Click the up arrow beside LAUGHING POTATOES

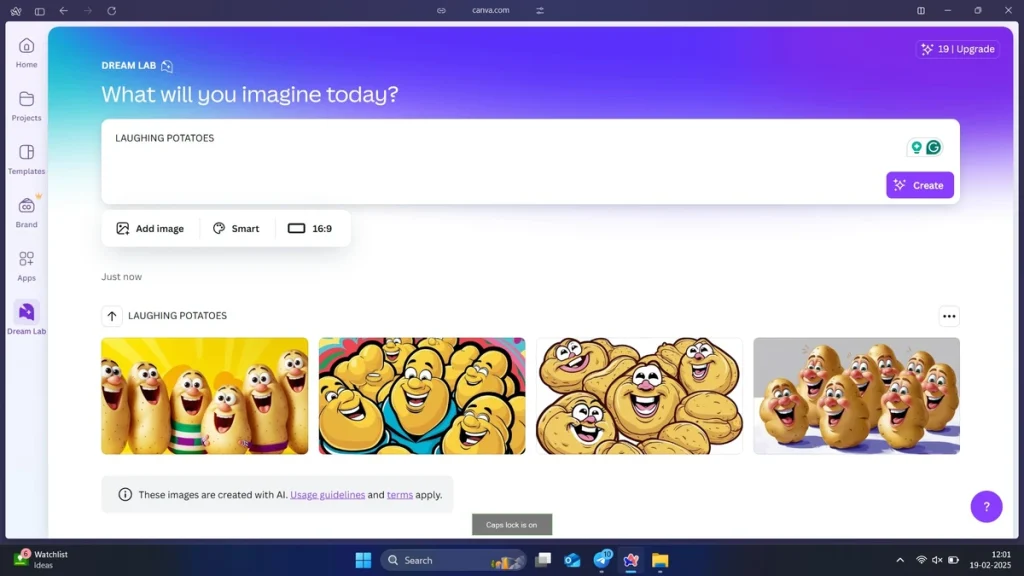112,316
